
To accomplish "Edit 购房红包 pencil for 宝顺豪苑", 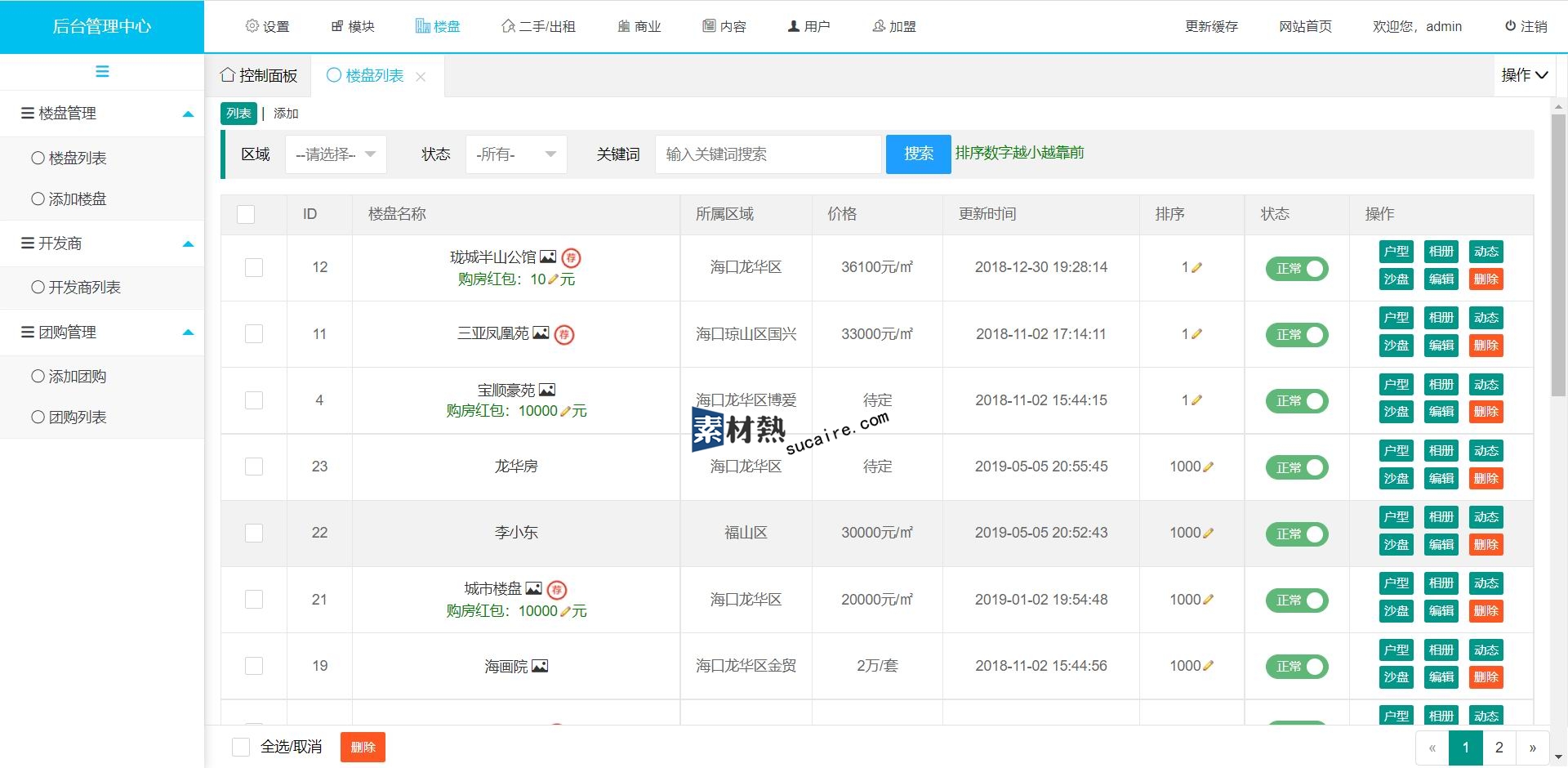I will (565, 411).
